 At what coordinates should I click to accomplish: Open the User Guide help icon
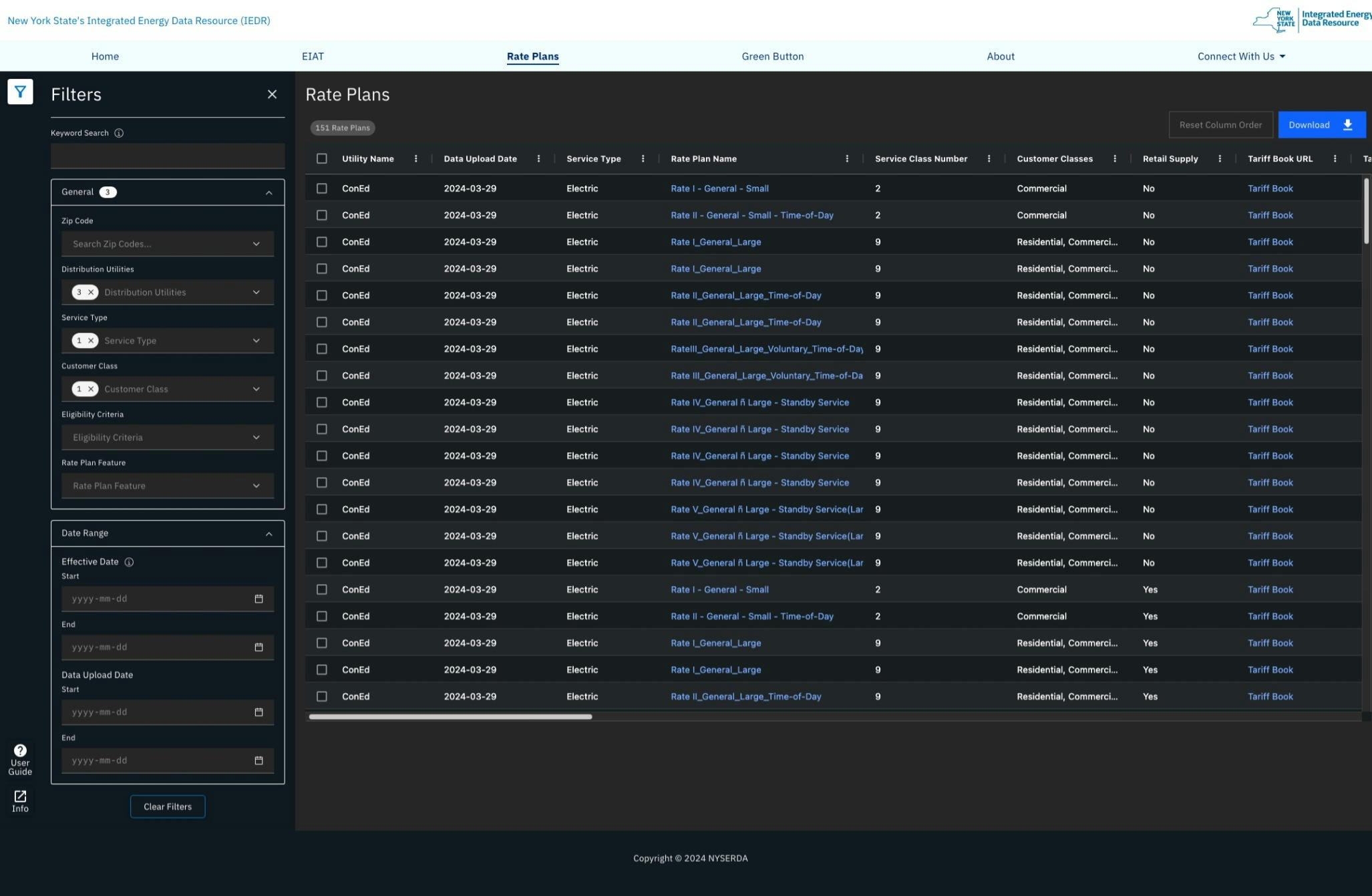click(20, 751)
